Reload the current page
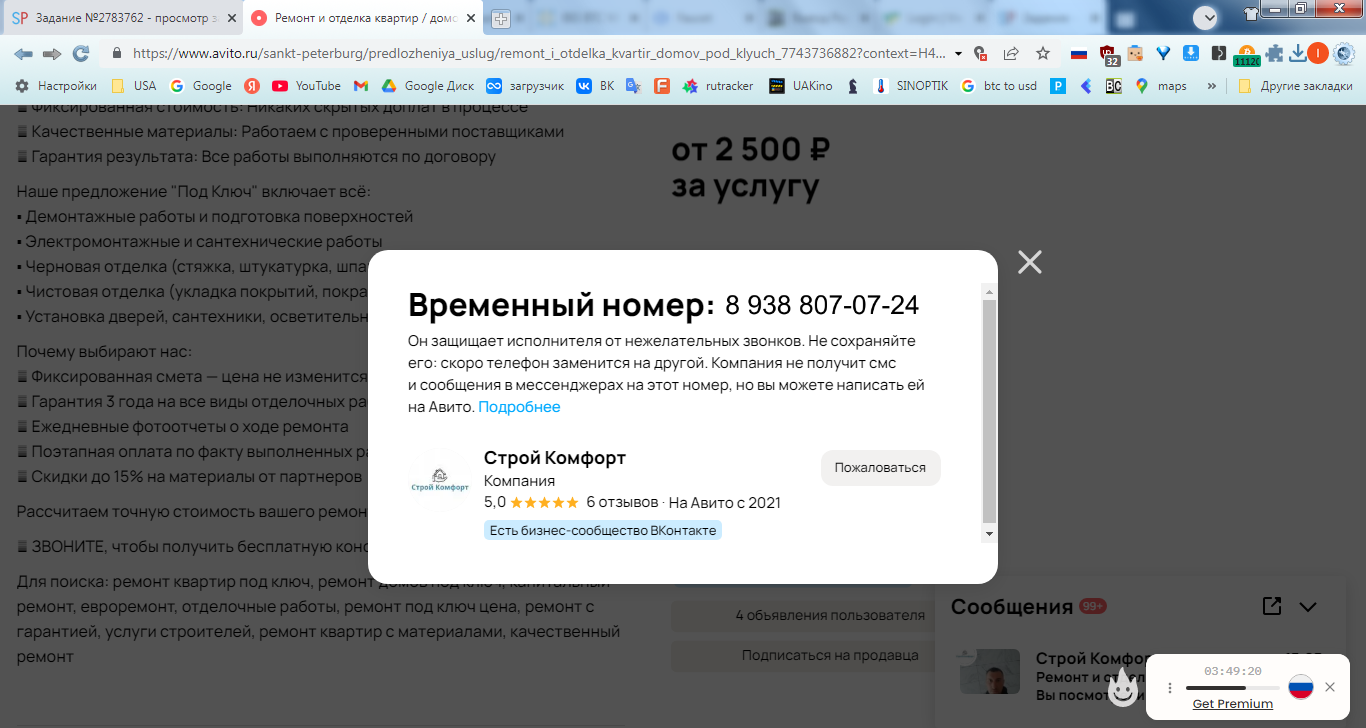Viewport: 1366px width, 728px height. 81,53
